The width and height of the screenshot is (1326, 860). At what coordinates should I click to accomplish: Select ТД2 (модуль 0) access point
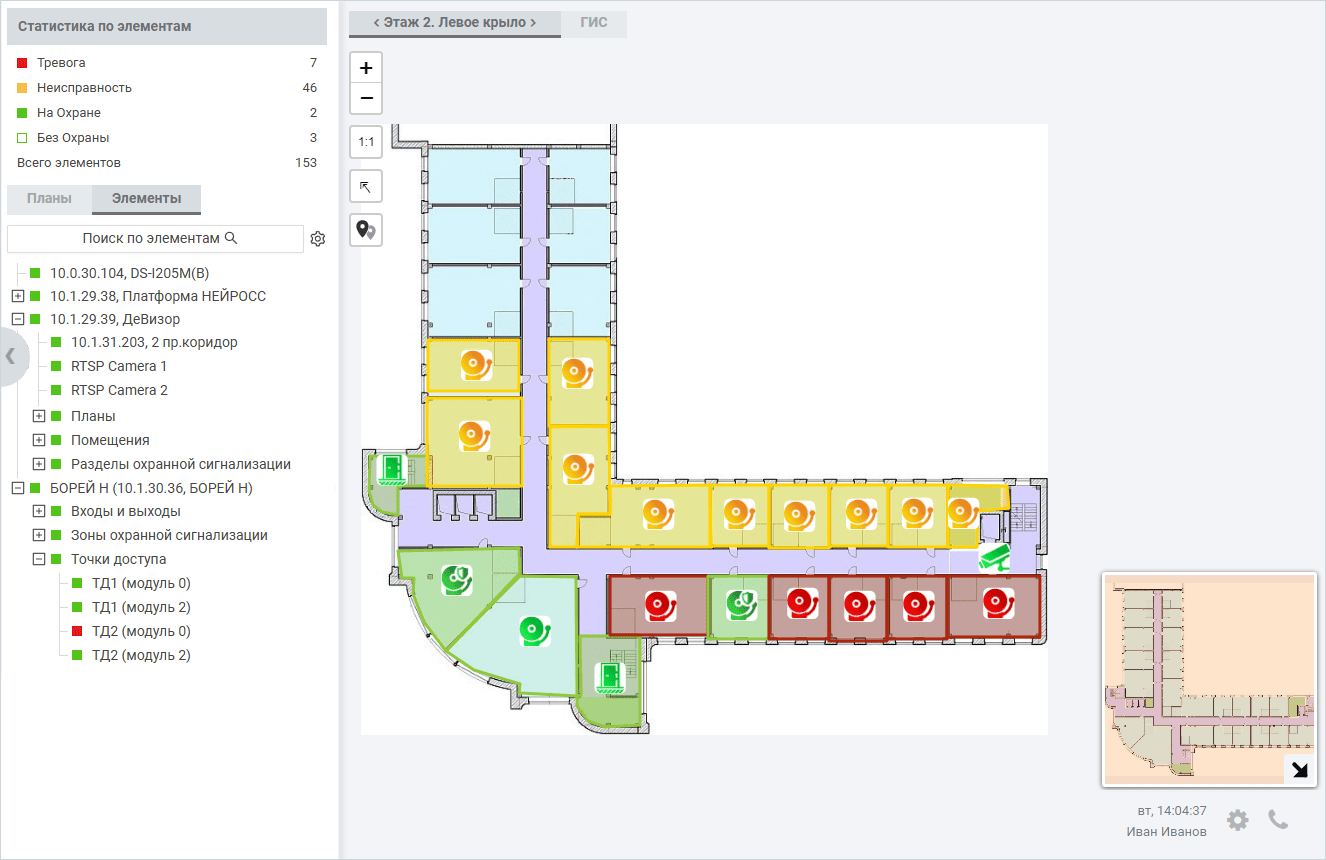(x=140, y=632)
